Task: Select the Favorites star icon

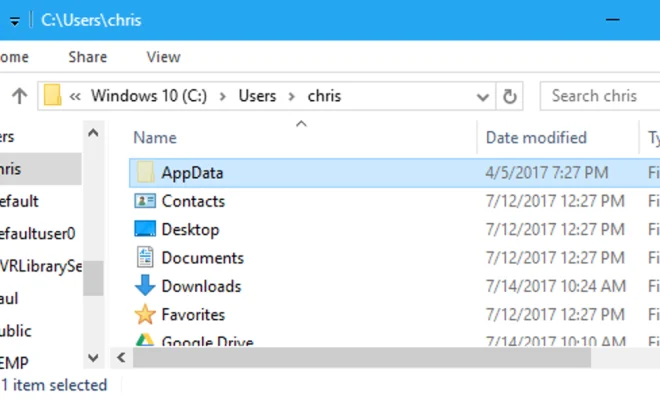Action: (145, 314)
